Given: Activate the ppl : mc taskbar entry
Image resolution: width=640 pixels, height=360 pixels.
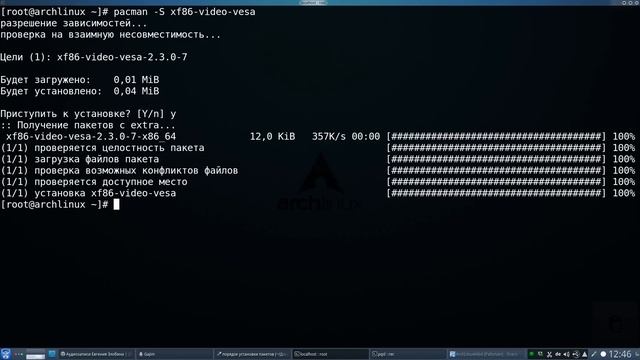Looking at the screenshot, I should [408, 354].
